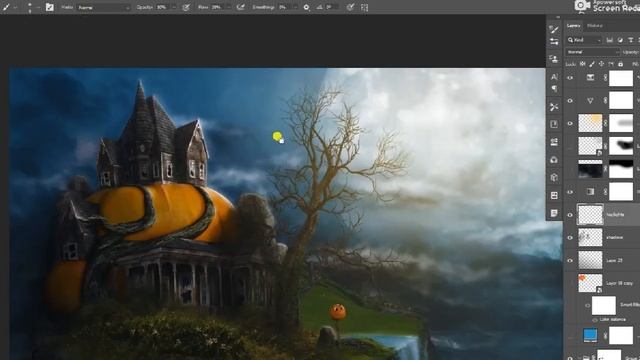Toggle pressure for opacity icon
This screenshot has height=360, width=640.
186,7
